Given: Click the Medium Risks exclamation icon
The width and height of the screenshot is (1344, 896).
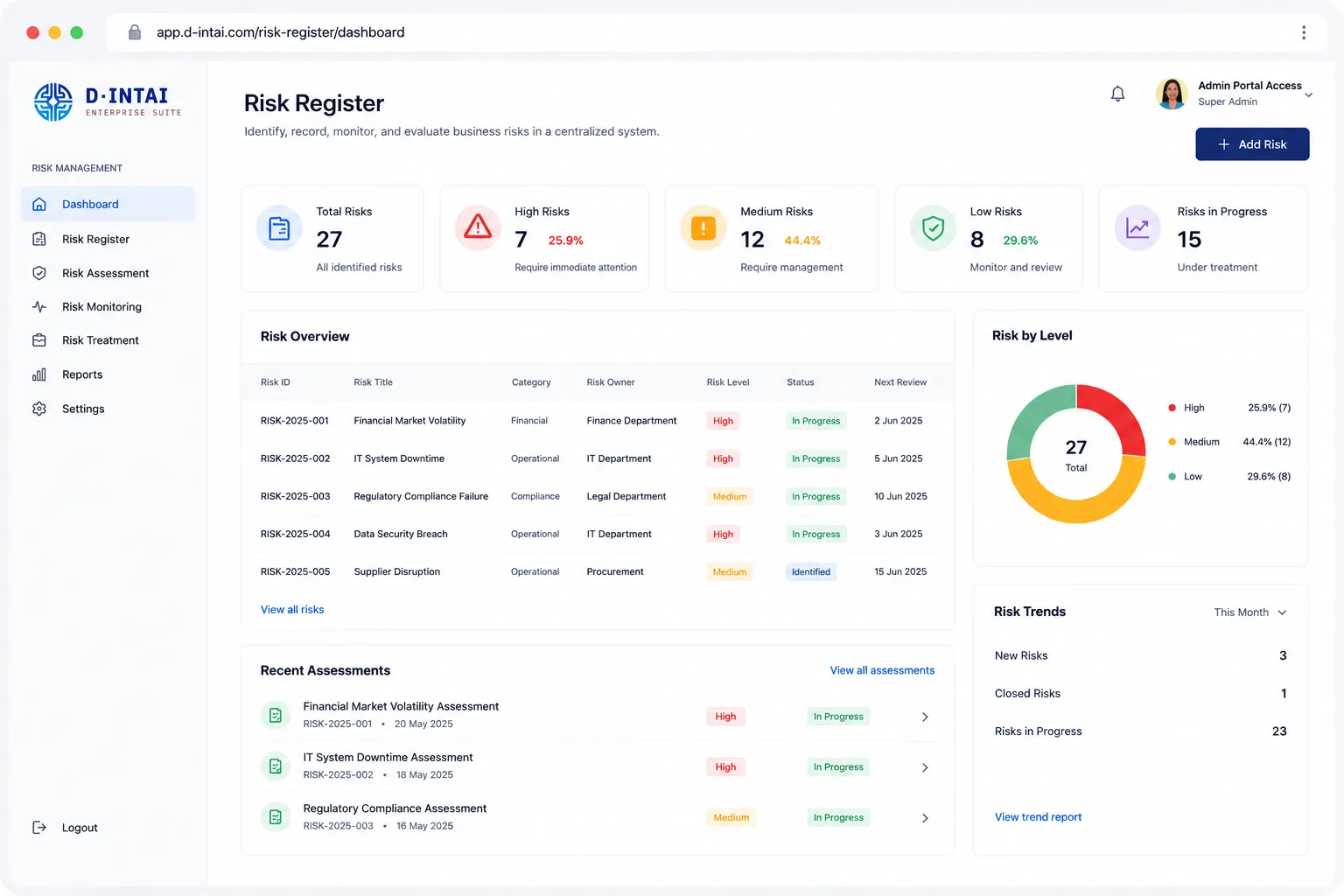Looking at the screenshot, I should 703,228.
